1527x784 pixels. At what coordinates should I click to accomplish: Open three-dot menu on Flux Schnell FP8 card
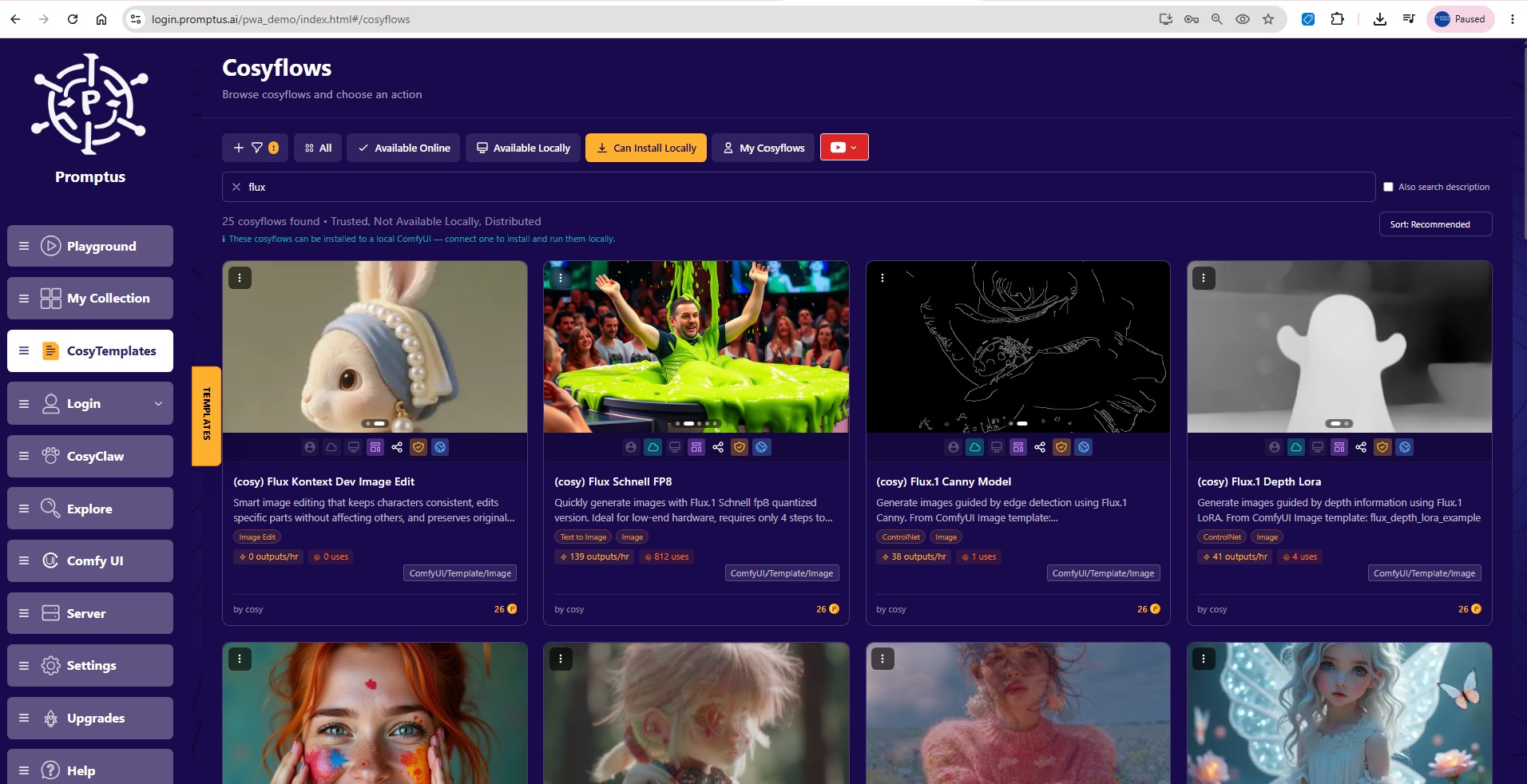pyautogui.click(x=561, y=278)
